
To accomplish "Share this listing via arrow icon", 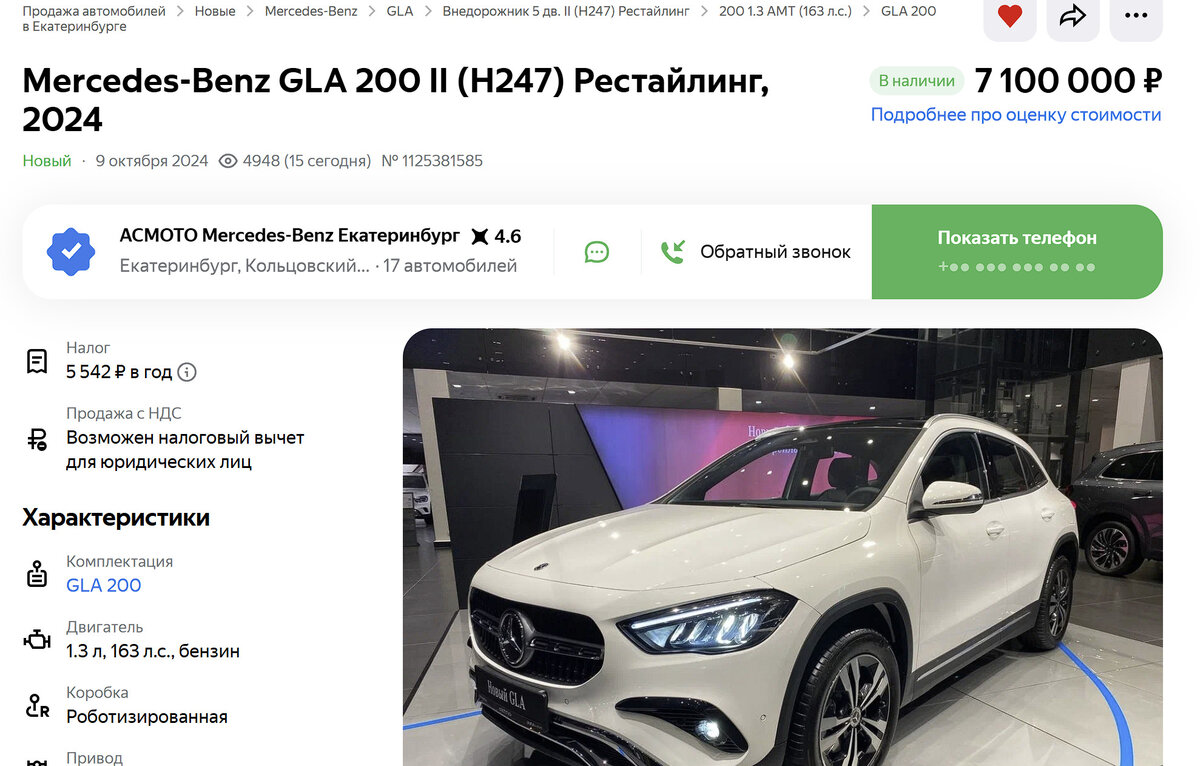I will (1073, 16).
